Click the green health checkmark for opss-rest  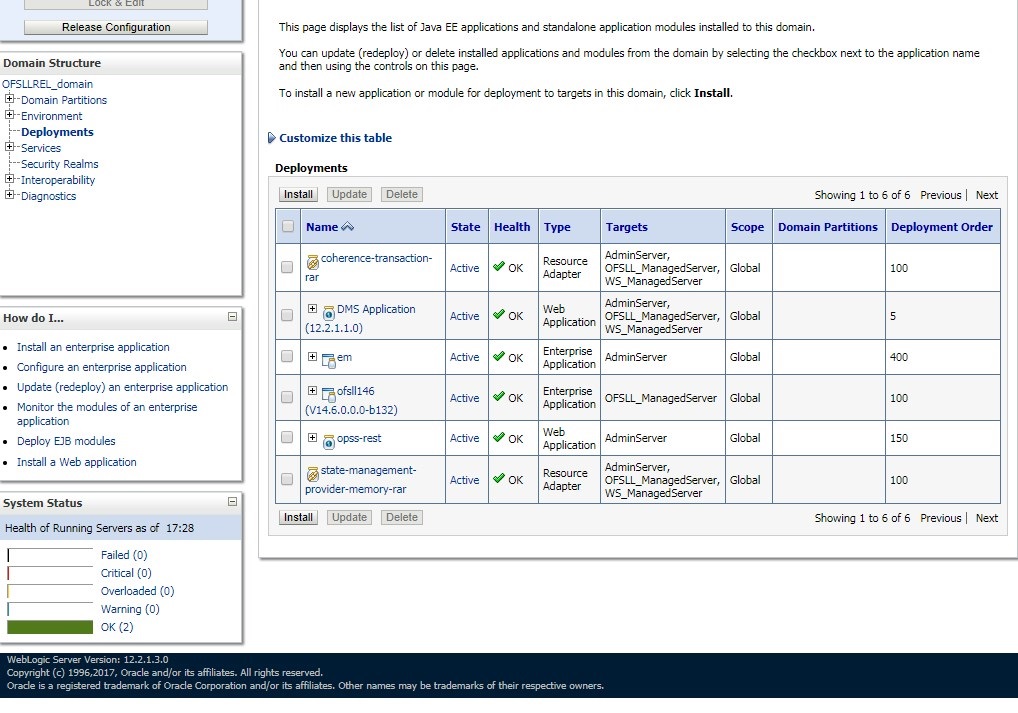[499, 437]
